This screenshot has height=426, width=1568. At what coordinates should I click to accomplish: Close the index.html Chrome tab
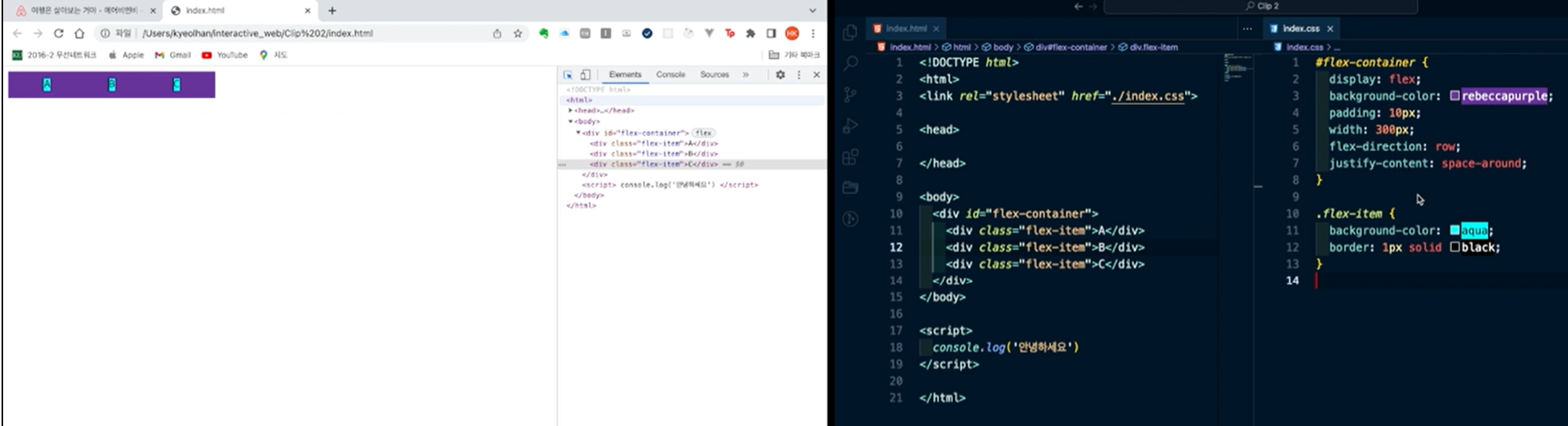click(308, 11)
